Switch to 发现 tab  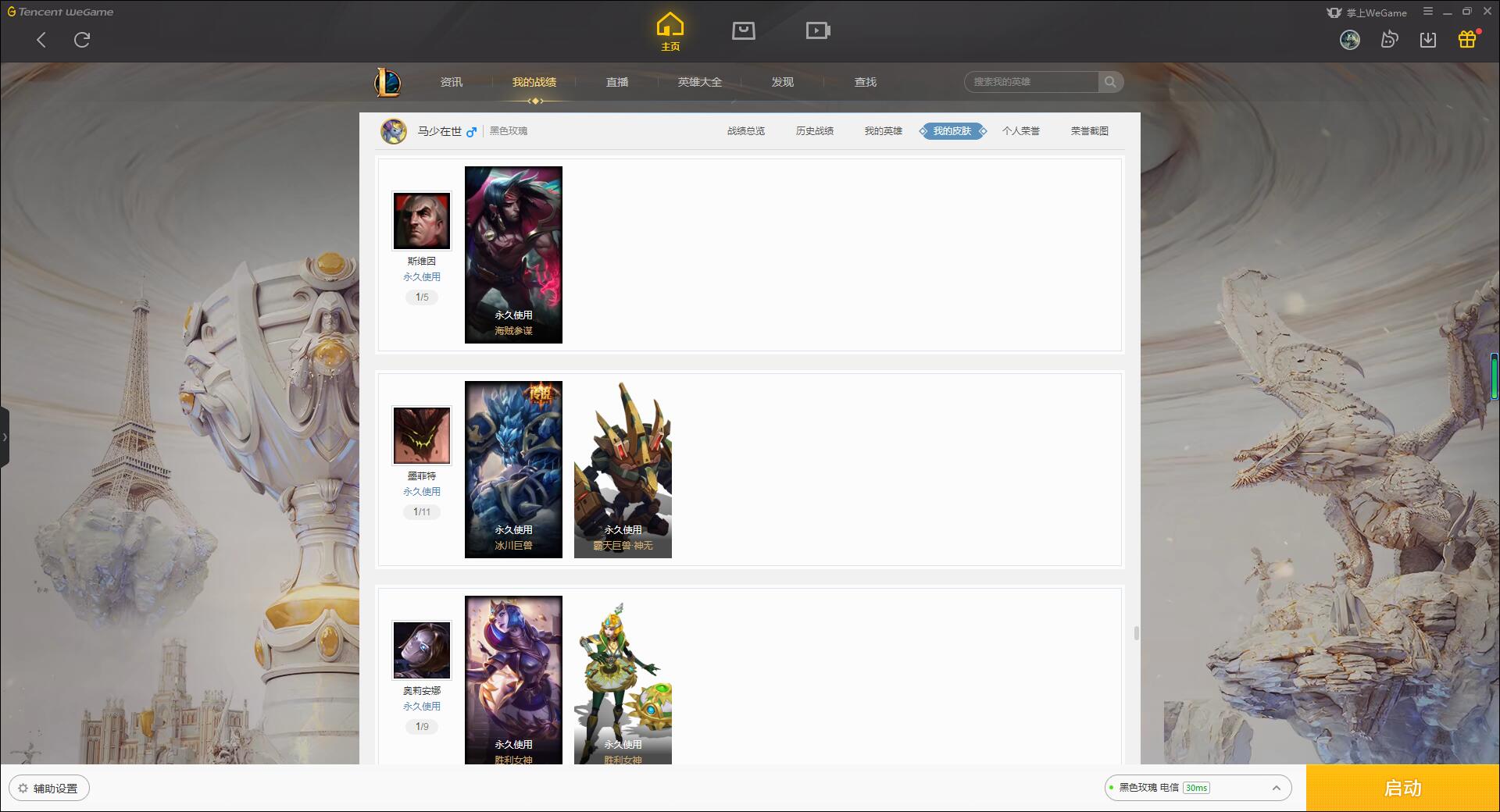point(783,82)
